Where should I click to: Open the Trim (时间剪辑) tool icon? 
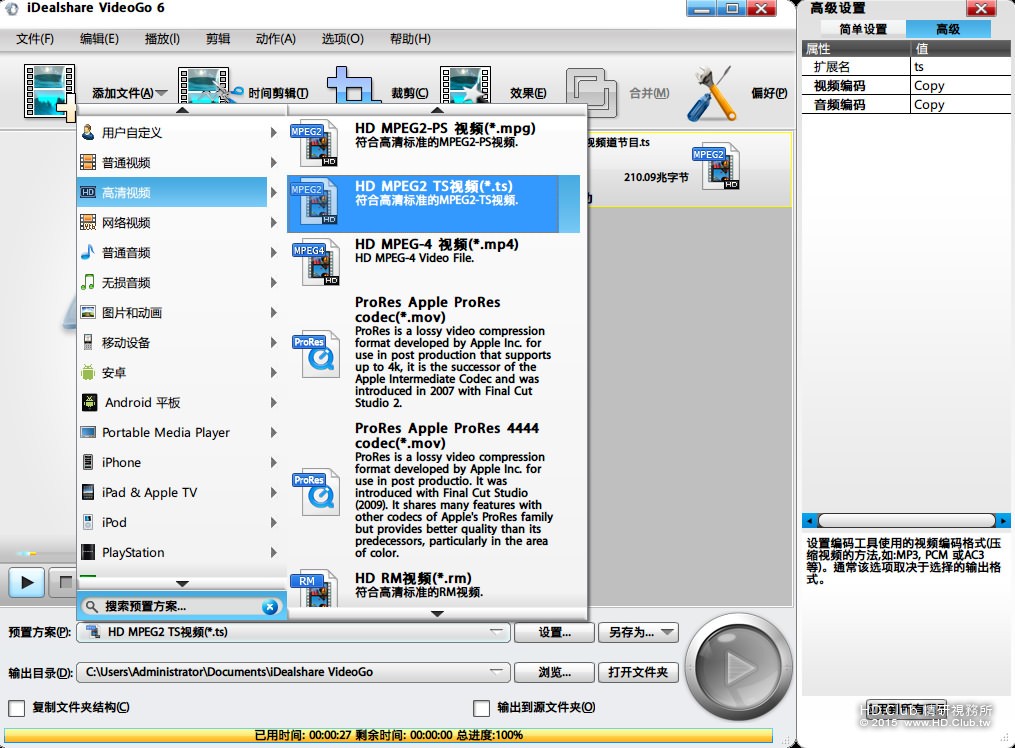(x=208, y=87)
